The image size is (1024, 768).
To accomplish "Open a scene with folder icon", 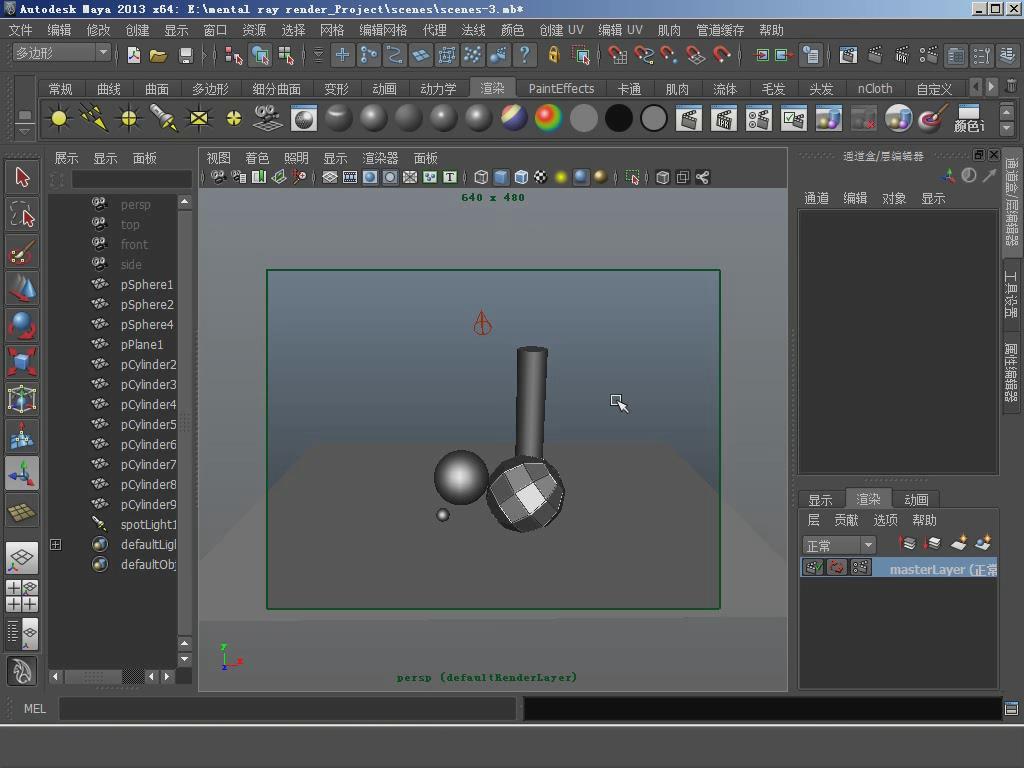I will coord(159,56).
